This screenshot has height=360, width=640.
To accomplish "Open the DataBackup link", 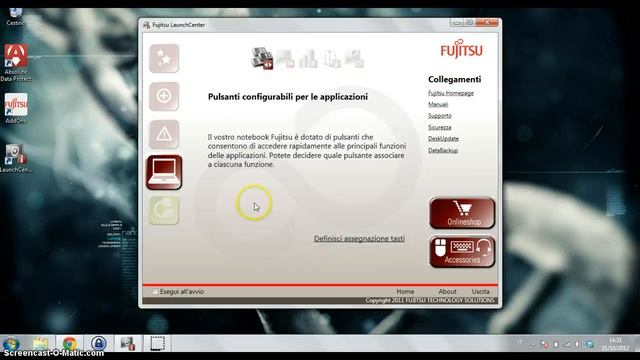I will click(x=443, y=151).
